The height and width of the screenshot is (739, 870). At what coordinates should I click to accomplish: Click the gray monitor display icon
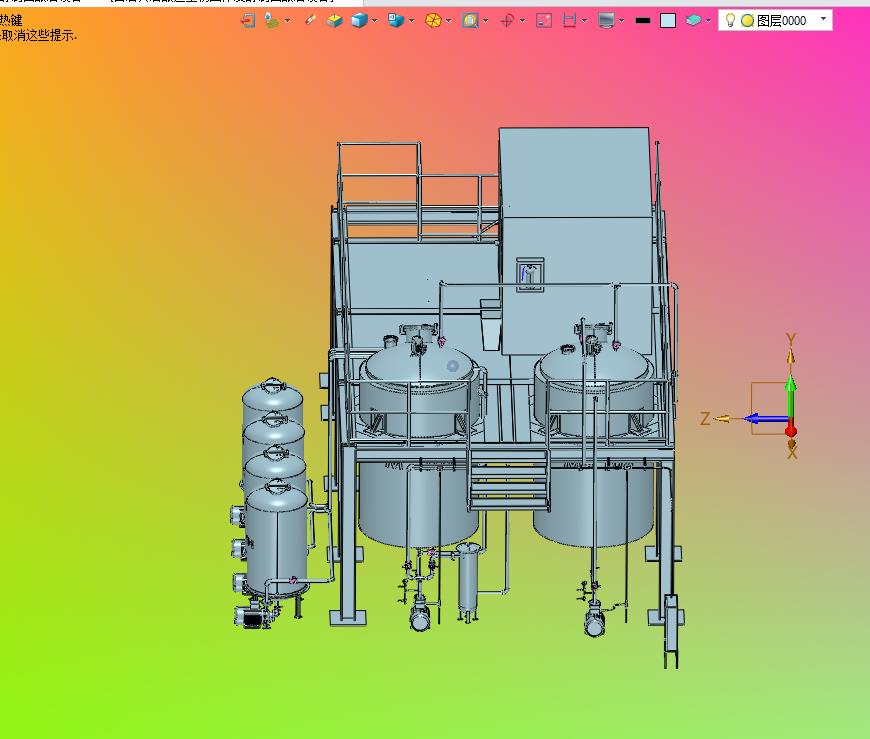pos(606,20)
